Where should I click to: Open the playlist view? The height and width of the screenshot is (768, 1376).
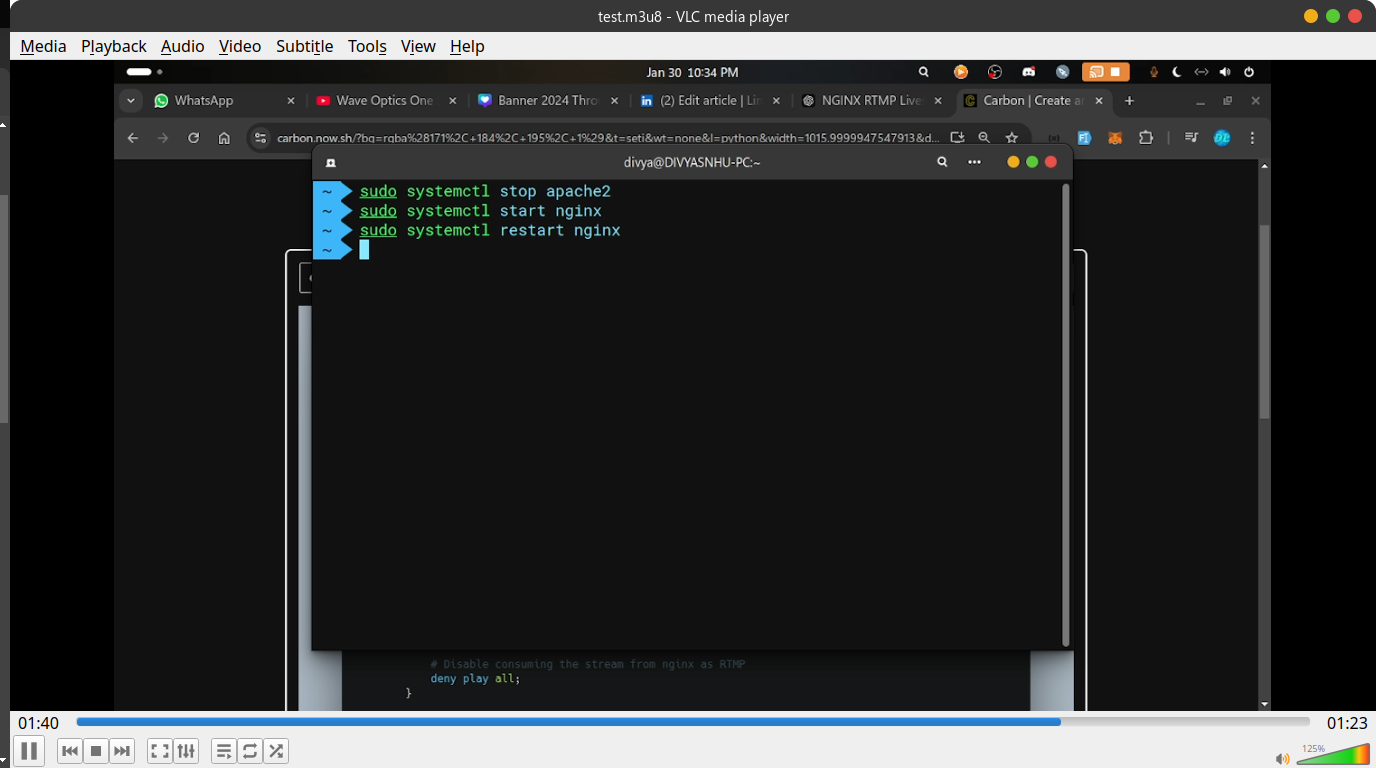[224, 750]
